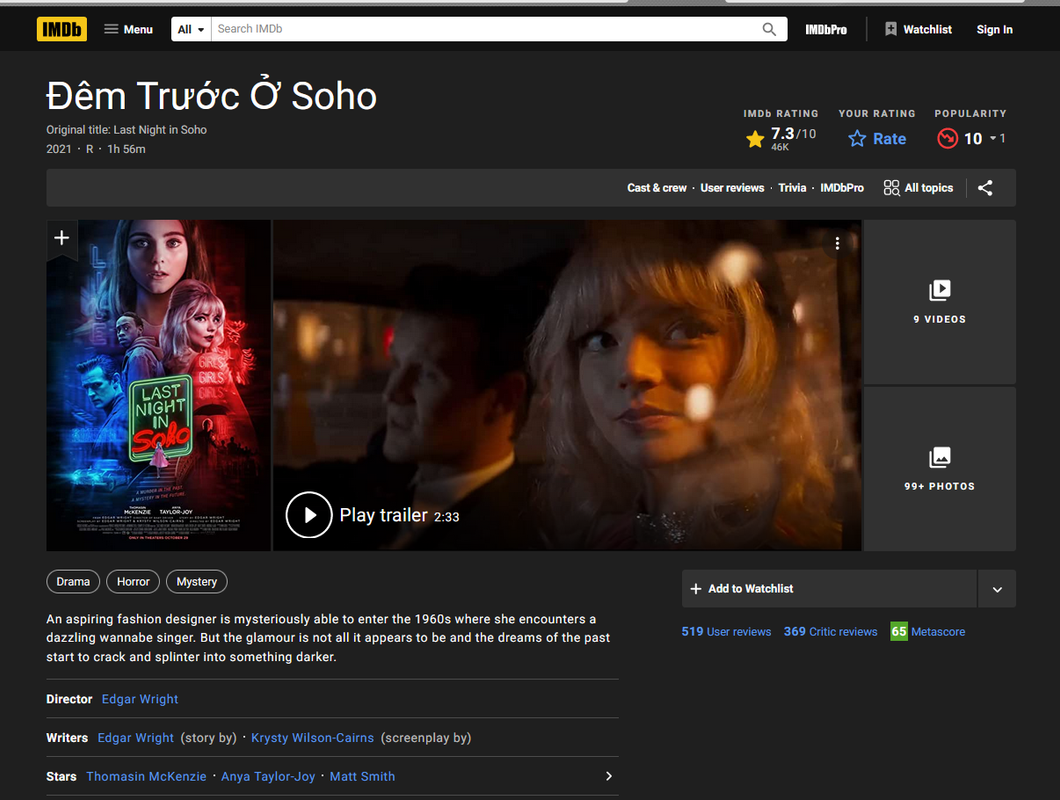
Task: Click the Stars label
Action: (x=61, y=776)
